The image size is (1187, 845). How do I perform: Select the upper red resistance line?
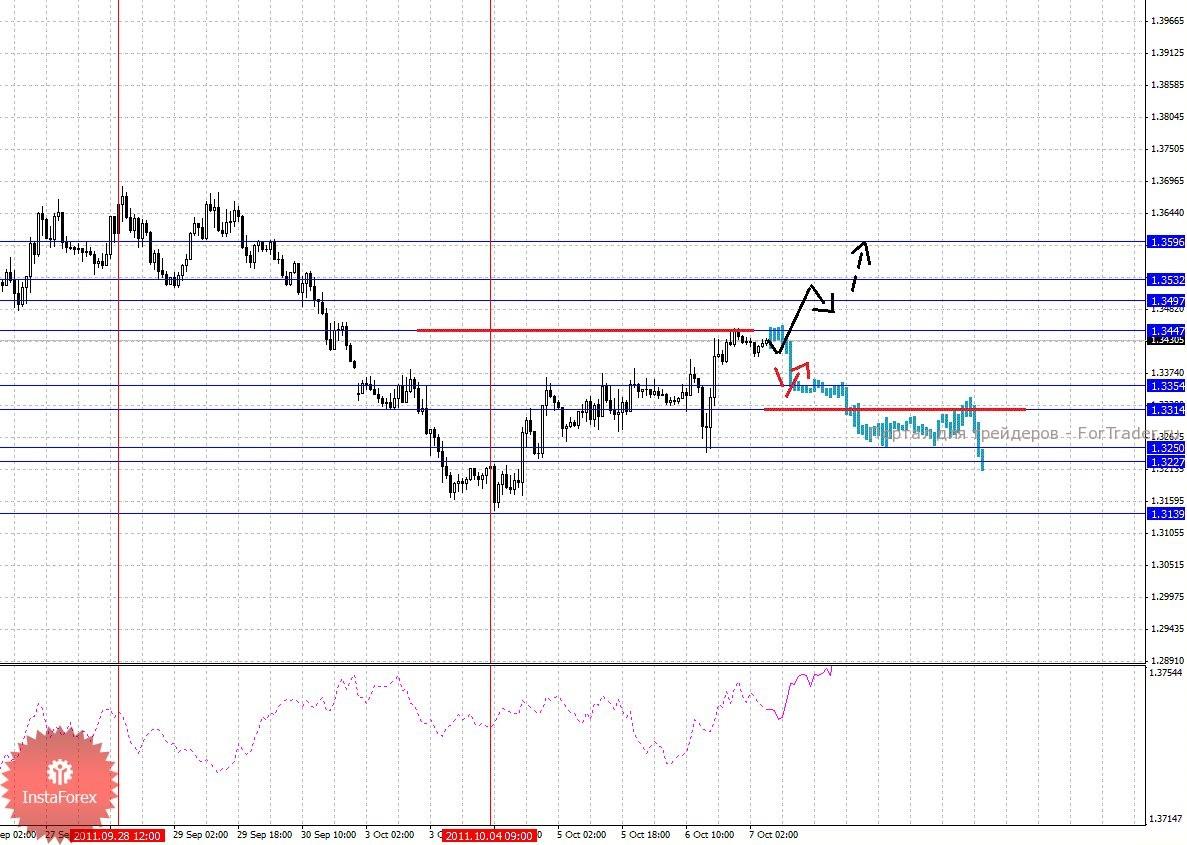click(585, 330)
